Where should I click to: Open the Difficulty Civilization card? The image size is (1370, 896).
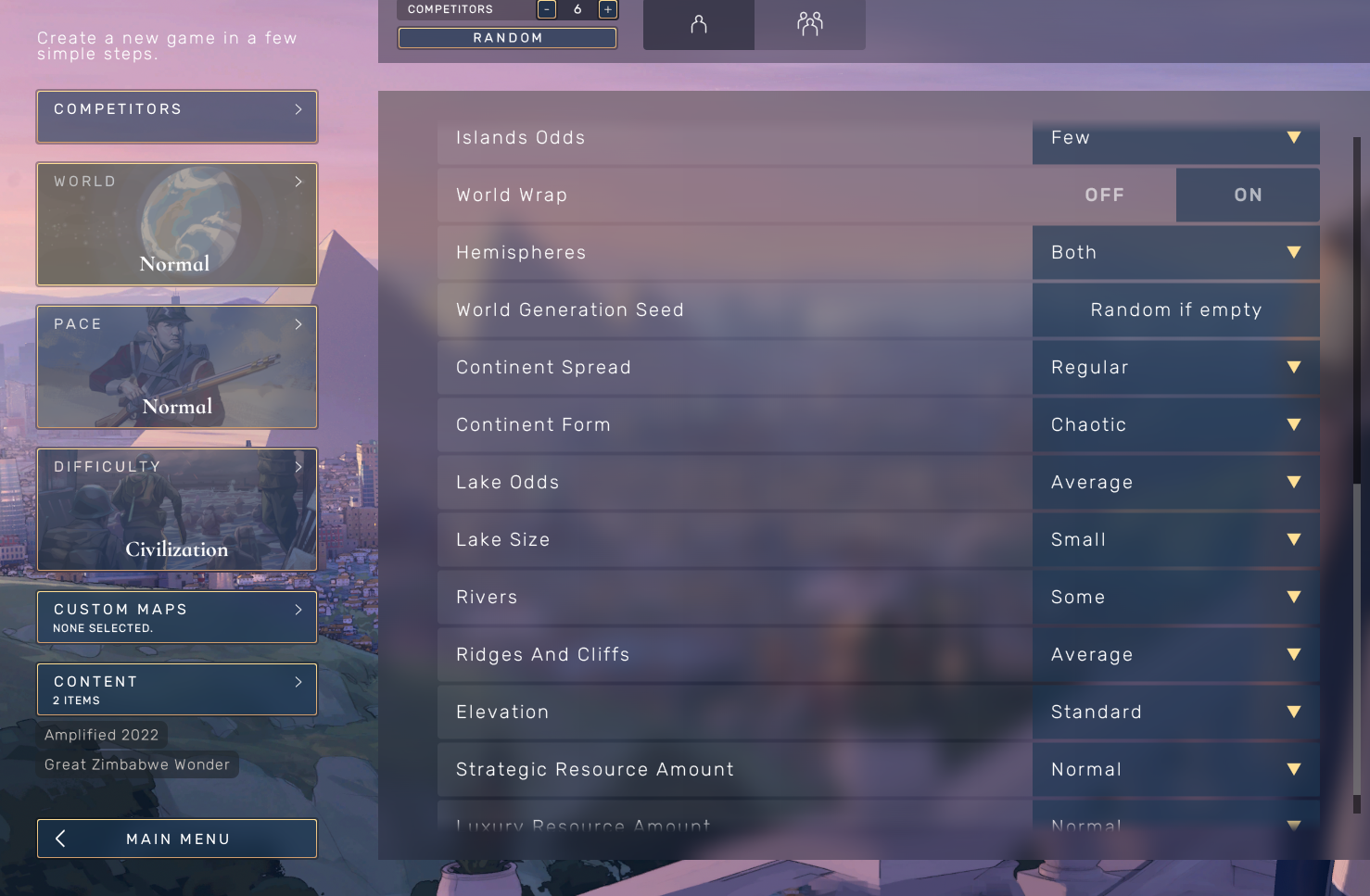tap(177, 510)
